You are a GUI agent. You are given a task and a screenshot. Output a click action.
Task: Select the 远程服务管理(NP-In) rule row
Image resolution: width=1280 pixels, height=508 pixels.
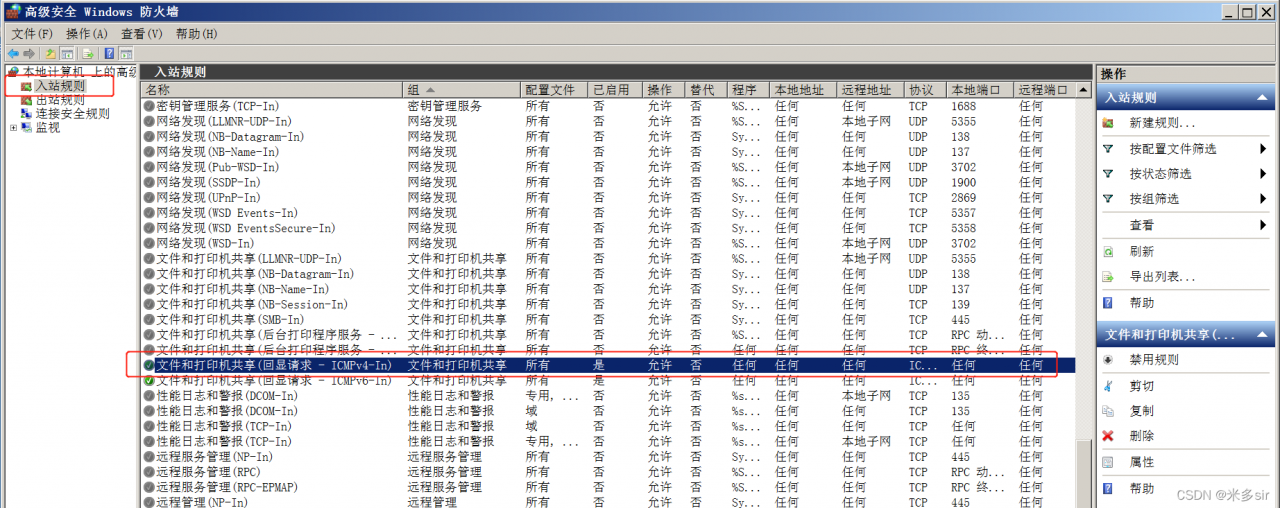[608, 457]
